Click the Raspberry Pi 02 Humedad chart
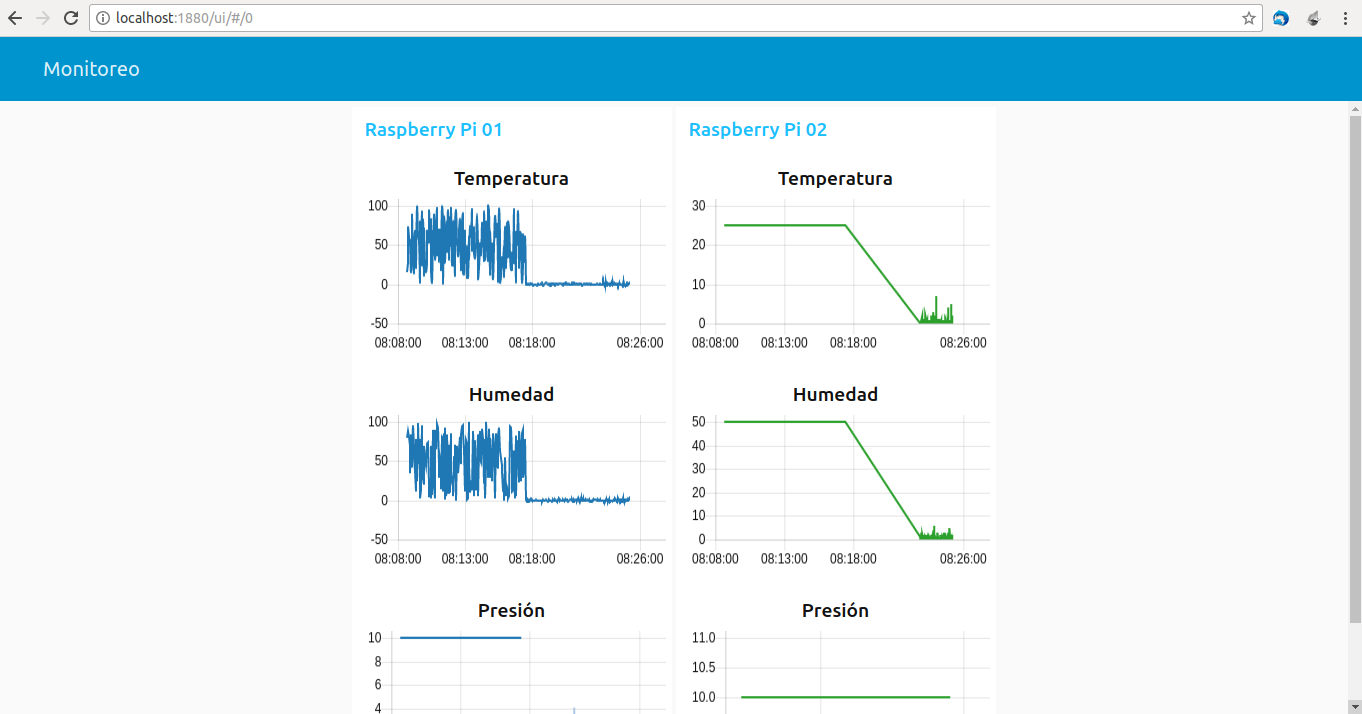1362x714 pixels. pyautogui.click(x=835, y=478)
